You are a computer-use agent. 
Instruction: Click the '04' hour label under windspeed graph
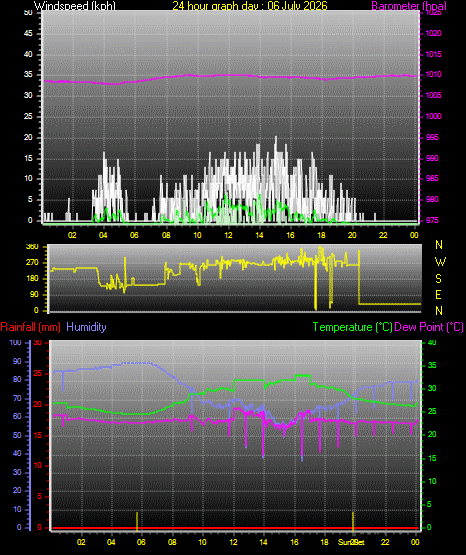pyautogui.click(x=103, y=235)
